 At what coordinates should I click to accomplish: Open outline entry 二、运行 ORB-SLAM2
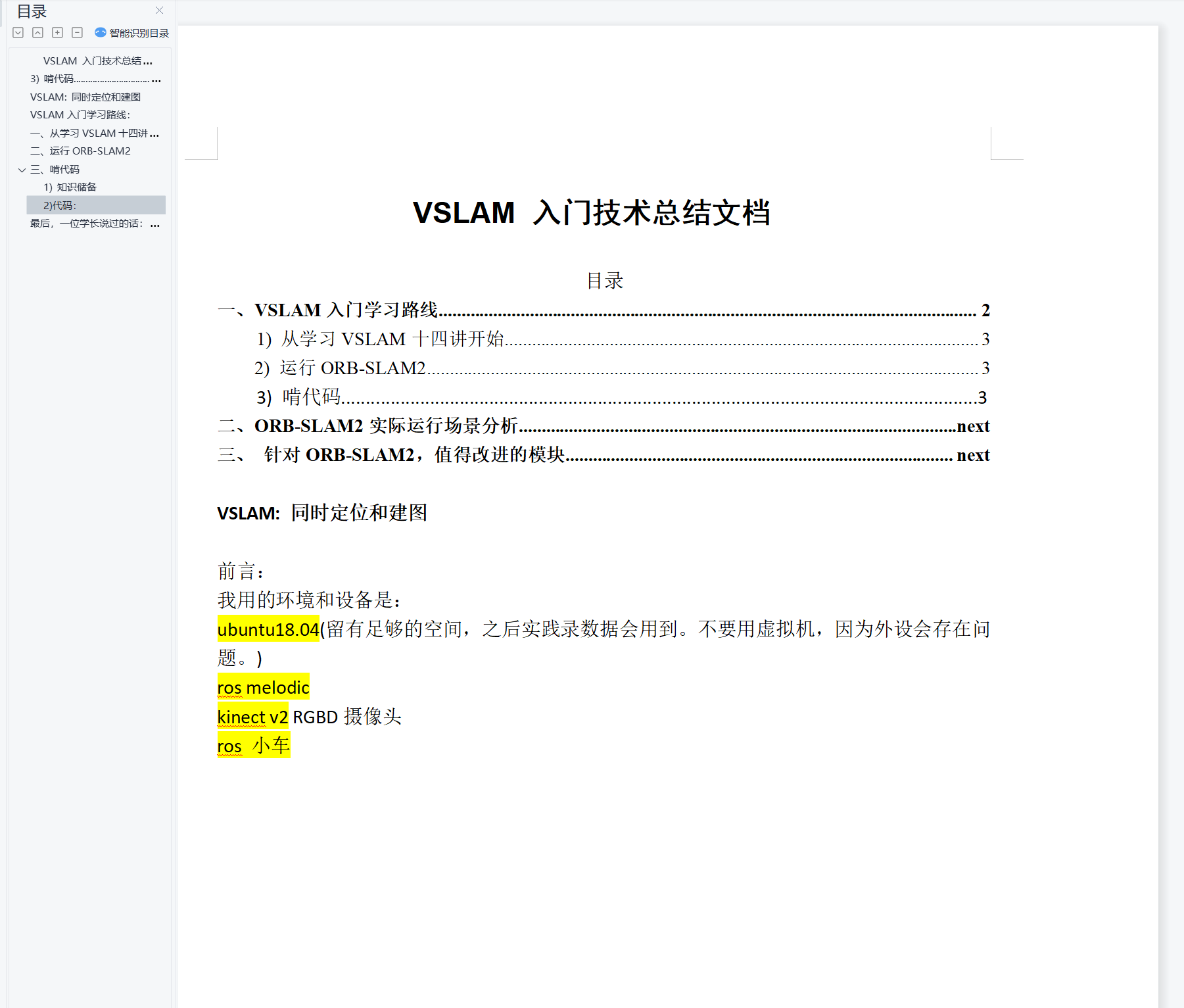[80, 151]
